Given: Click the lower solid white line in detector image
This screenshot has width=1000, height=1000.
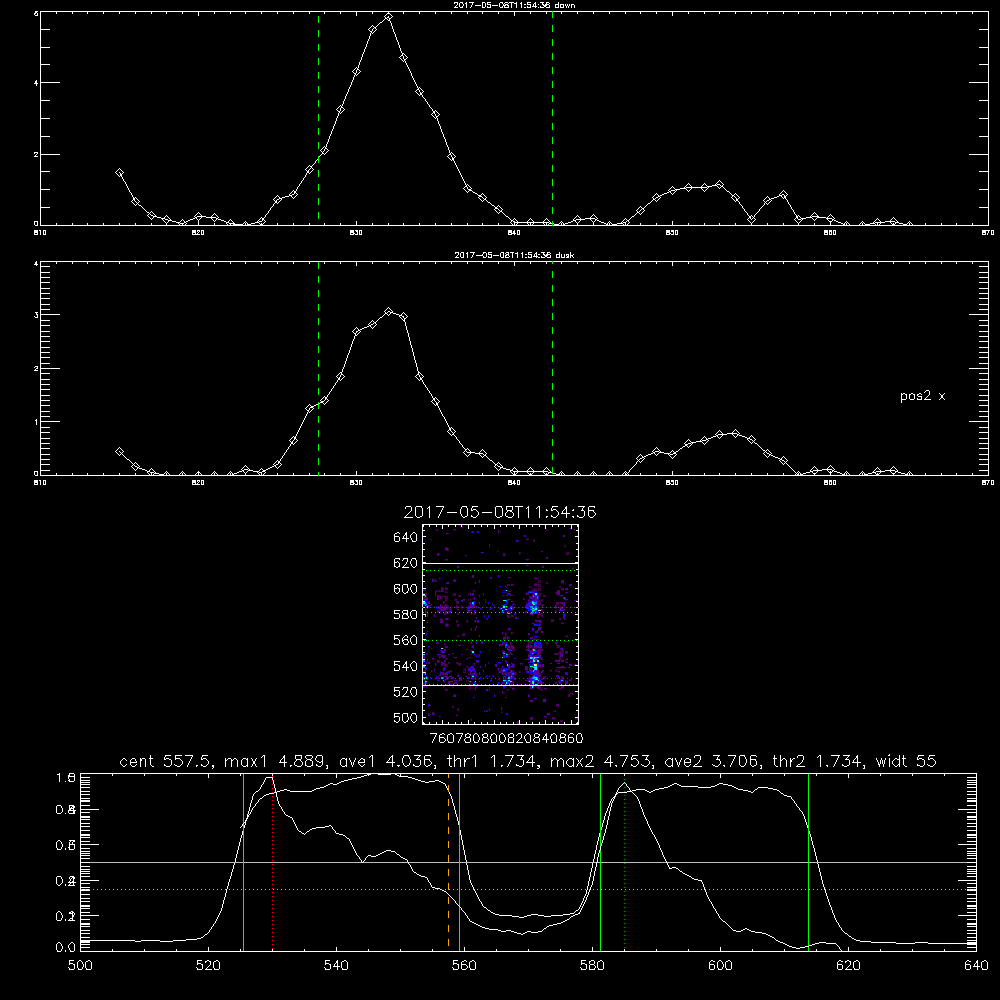Looking at the screenshot, I should tap(500, 685).
